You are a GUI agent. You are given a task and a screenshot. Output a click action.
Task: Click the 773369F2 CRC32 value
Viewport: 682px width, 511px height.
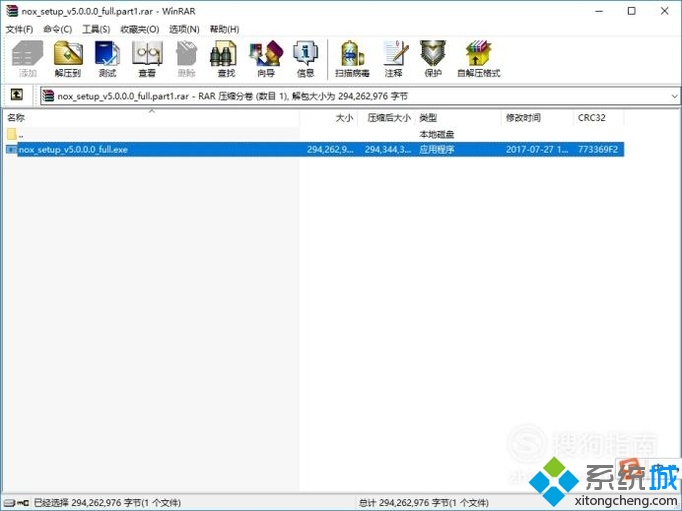[598, 150]
